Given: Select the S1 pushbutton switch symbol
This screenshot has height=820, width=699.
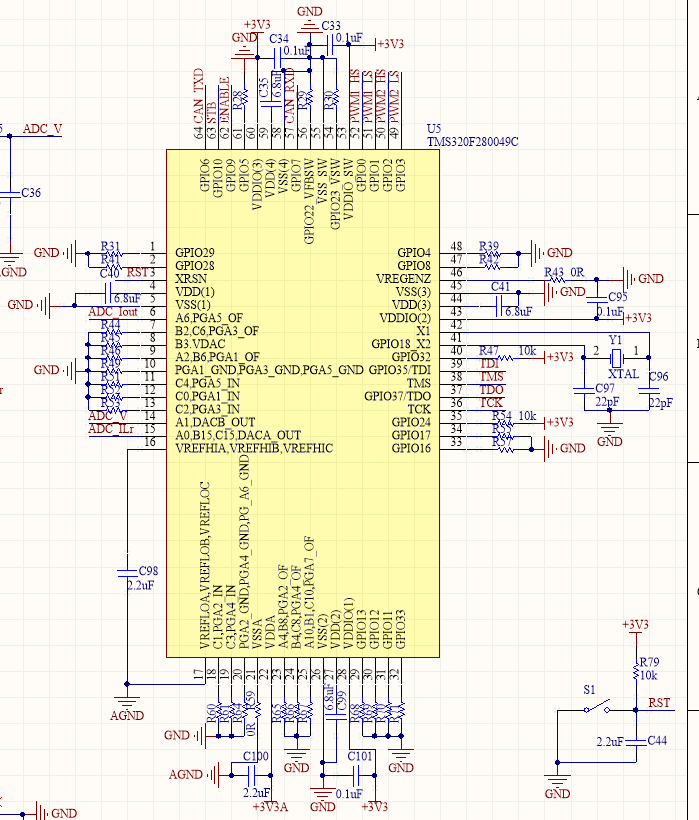Looking at the screenshot, I should 597,707.
